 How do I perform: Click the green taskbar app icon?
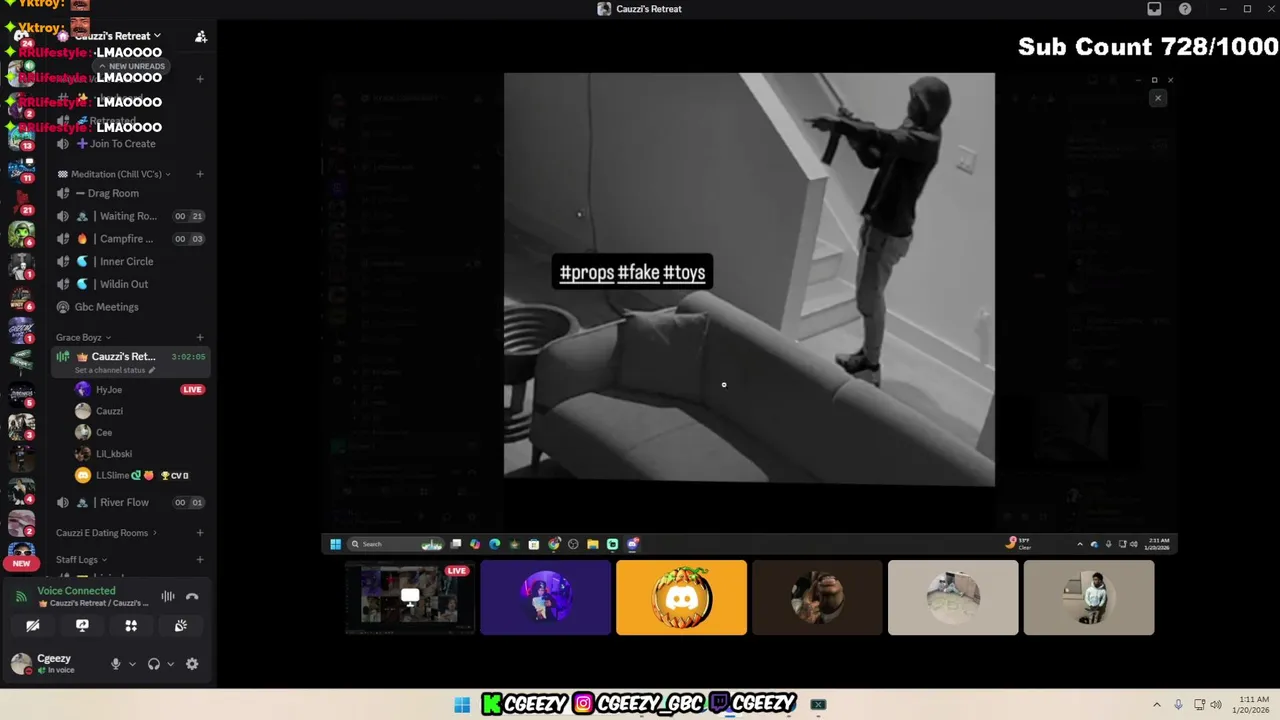coord(818,705)
